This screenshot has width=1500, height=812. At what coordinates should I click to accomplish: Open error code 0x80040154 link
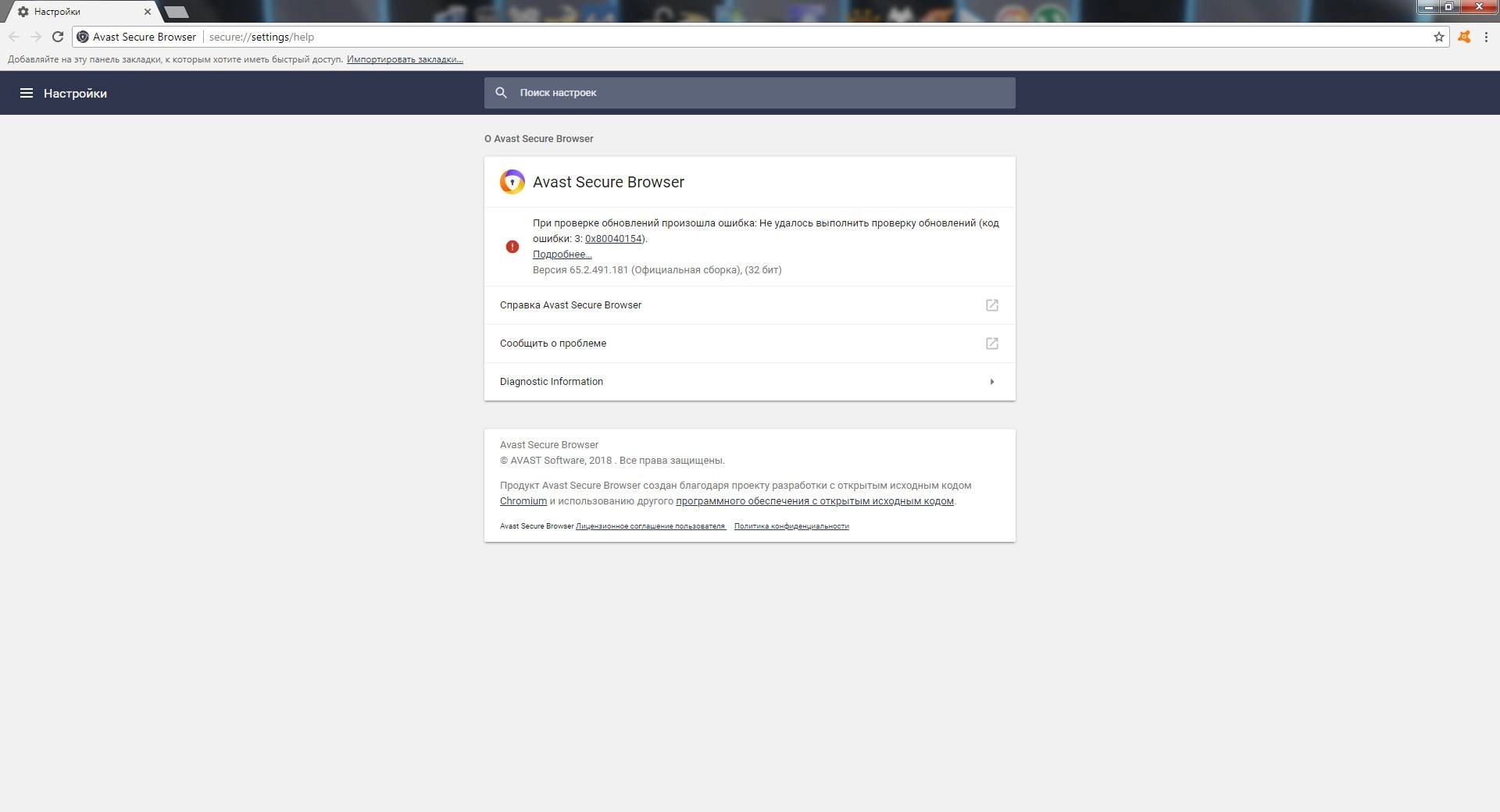click(613, 239)
